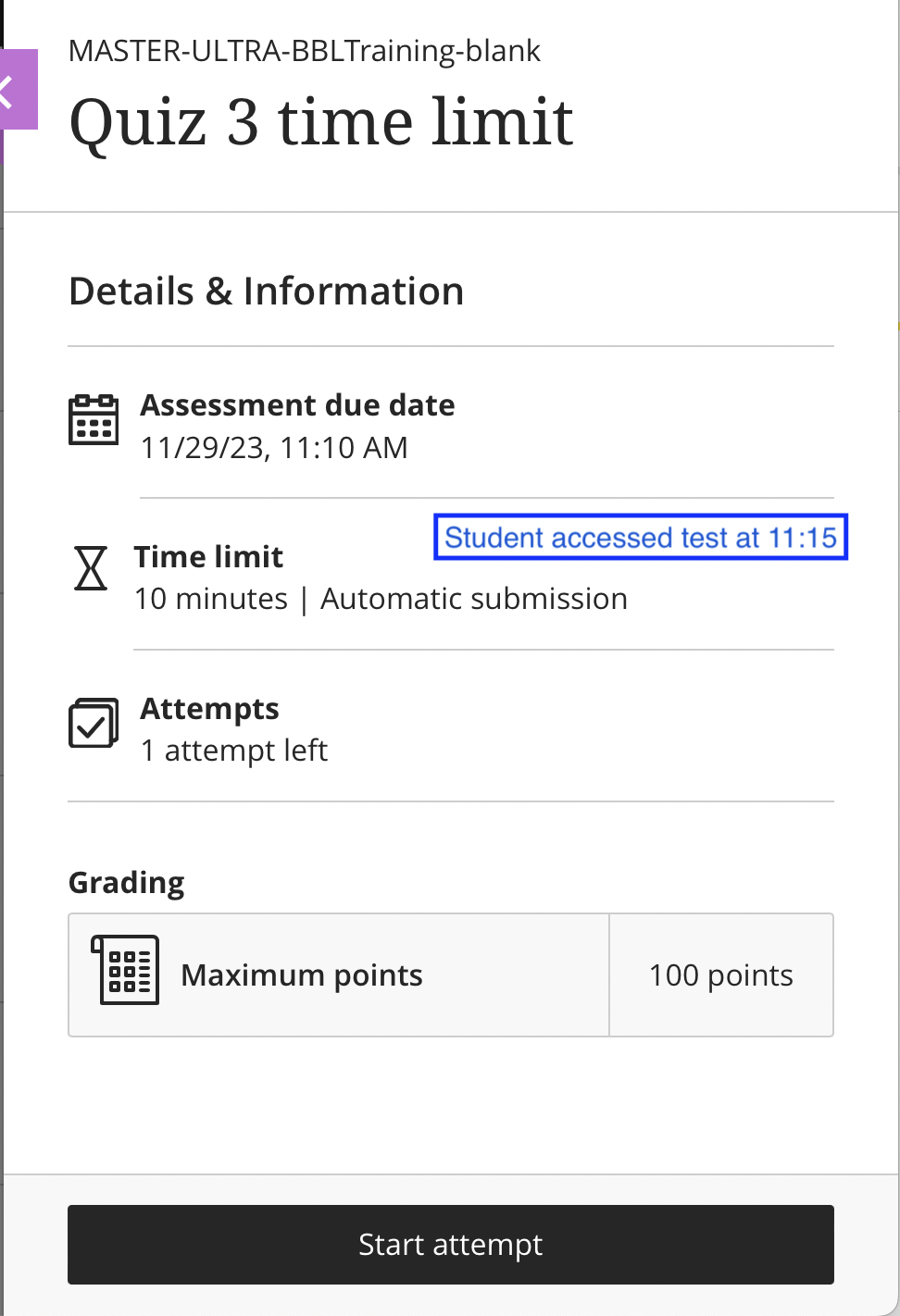900x1316 pixels.
Task: Open the MASTER-ULTRA-BBLTraining-blank course link
Action: pos(304,51)
